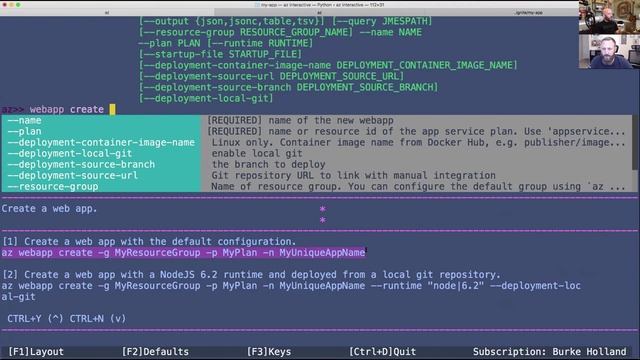The width and height of the screenshot is (640, 360).
Task: Click the --output {json,jsonc,table,tsv} usage line
Action: tap(285, 21)
